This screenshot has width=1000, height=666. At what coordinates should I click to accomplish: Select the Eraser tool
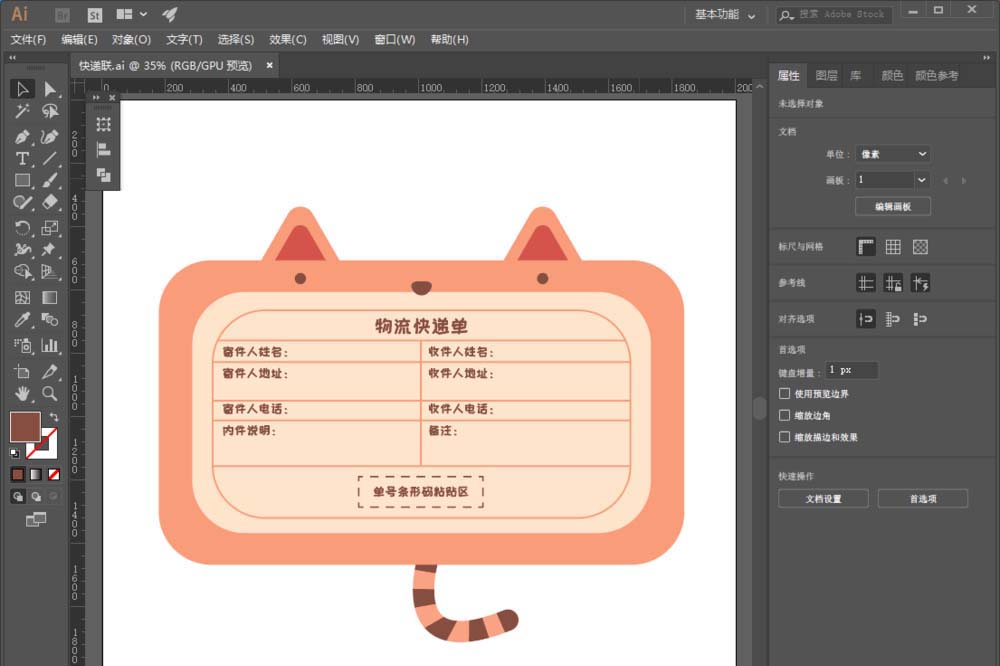(x=50, y=203)
